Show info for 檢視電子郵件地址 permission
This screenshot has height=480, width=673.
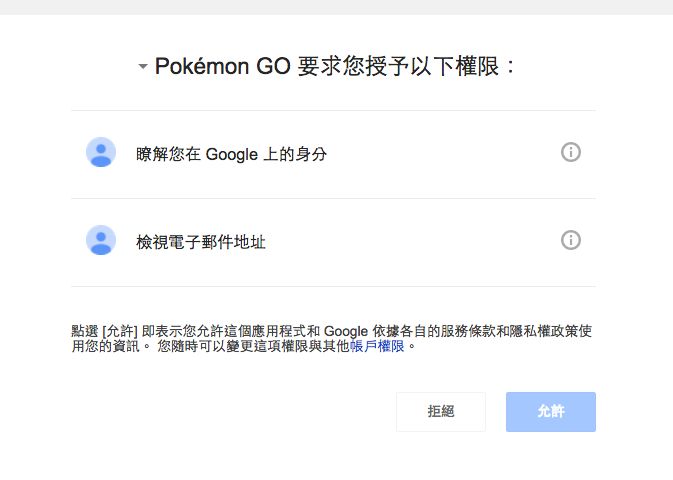pyautogui.click(x=571, y=241)
